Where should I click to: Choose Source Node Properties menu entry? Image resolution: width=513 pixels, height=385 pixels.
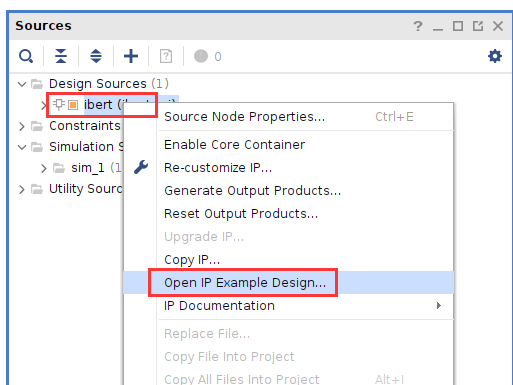pyautogui.click(x=289, y=117)
